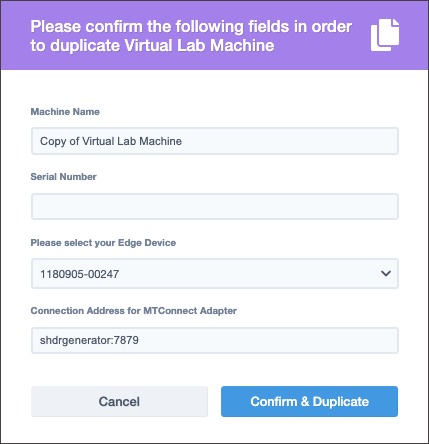429x444 pixels.
Task: Focus the empty Serial Number field
Action: pyautogui.click(x=215, y=206)
